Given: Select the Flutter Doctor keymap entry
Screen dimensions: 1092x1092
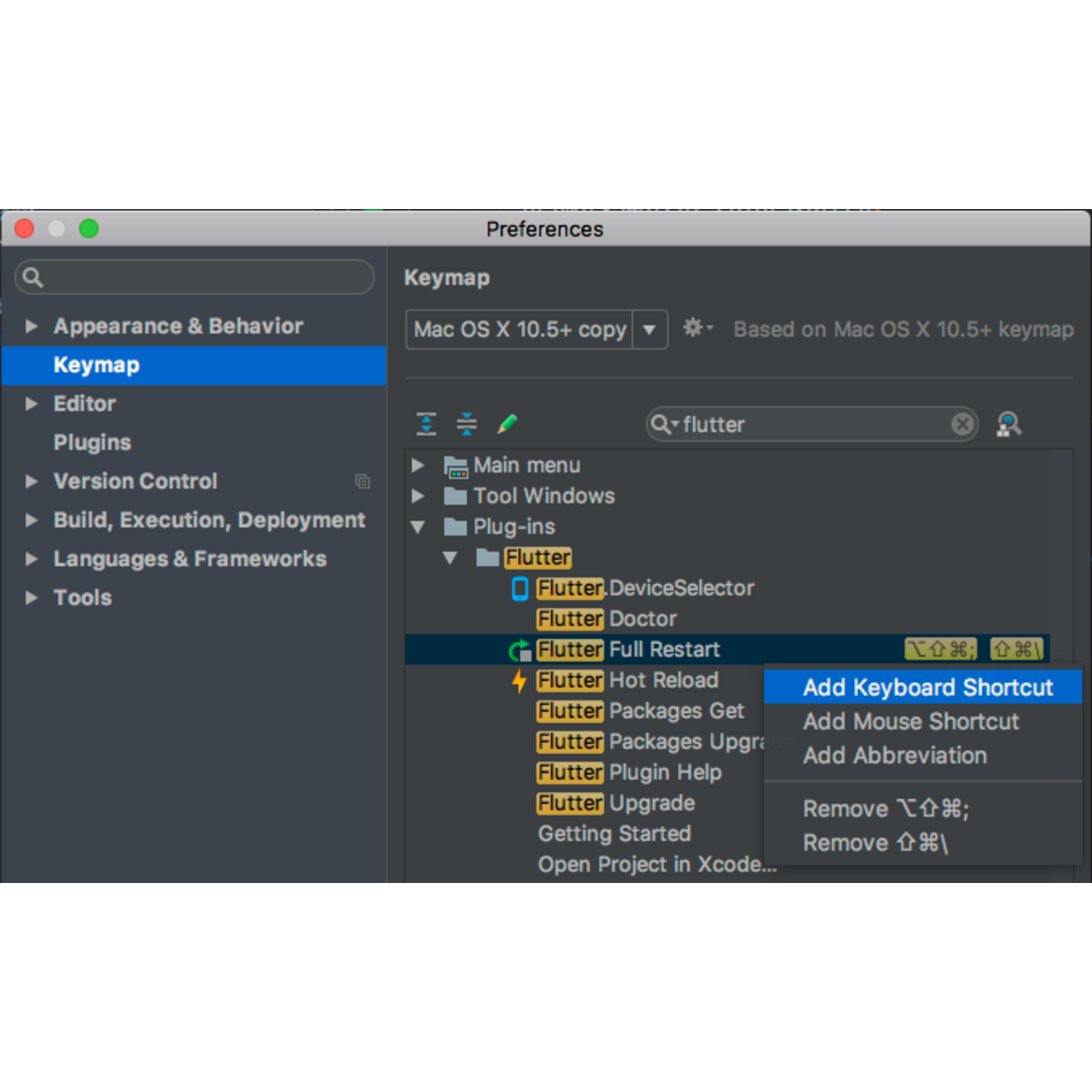Looking at the screenshot, I should coord(606,619).
